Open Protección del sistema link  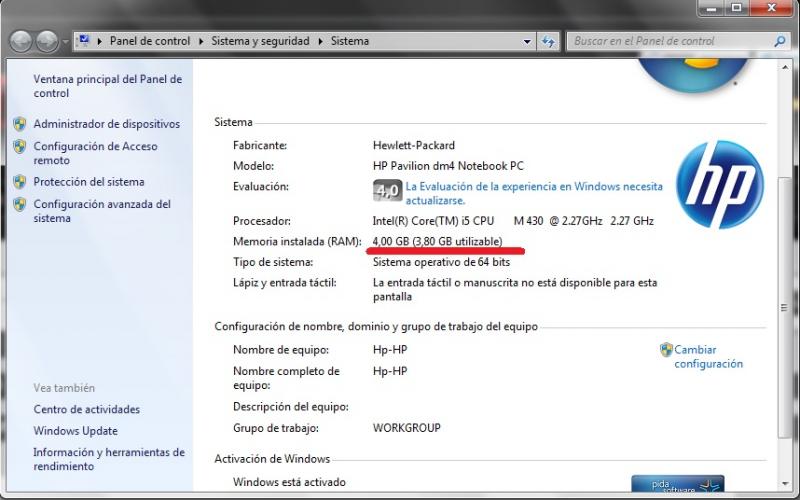pyautogui.click(x=89, y=182)
